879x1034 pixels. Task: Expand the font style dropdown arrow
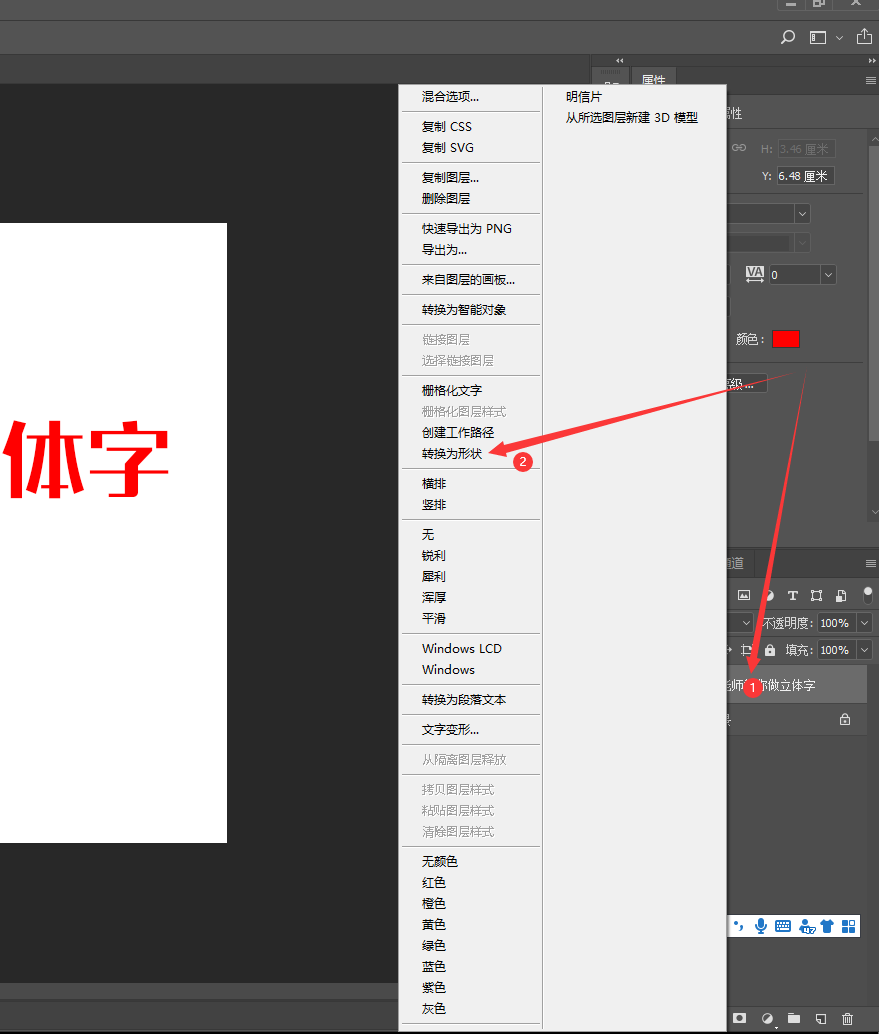coord(802,243)
